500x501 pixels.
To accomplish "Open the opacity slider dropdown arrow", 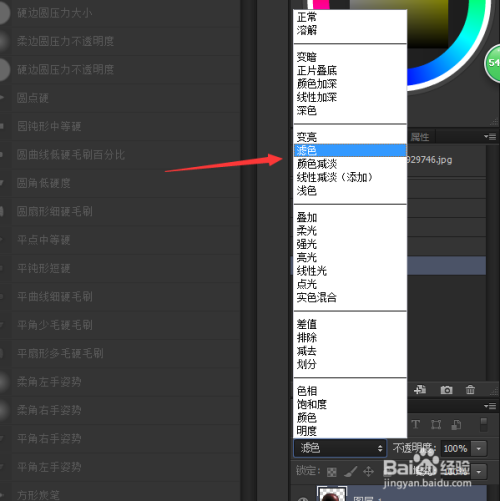I will pos(479,449).
